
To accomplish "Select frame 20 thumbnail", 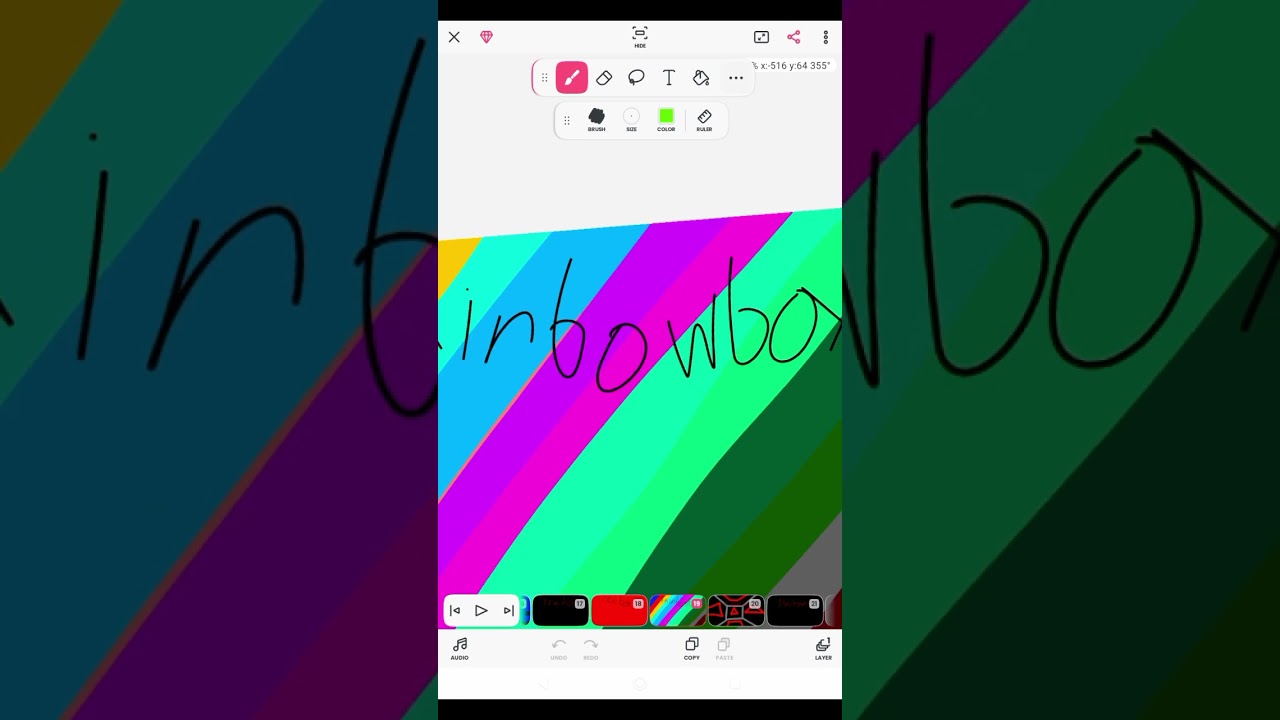I will [x=736, y=610].
